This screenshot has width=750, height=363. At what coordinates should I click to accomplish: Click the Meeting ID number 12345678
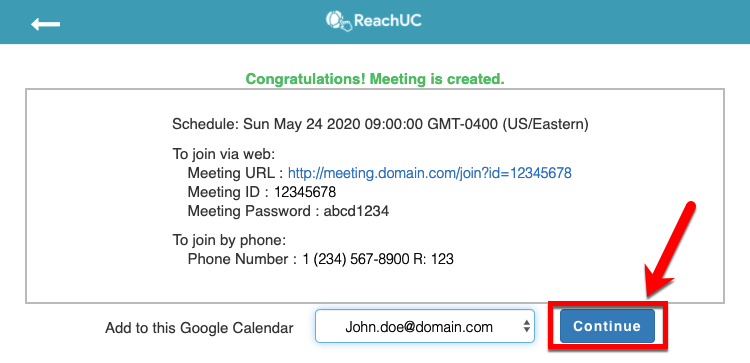pyautogui.click(x=305, y=192)
